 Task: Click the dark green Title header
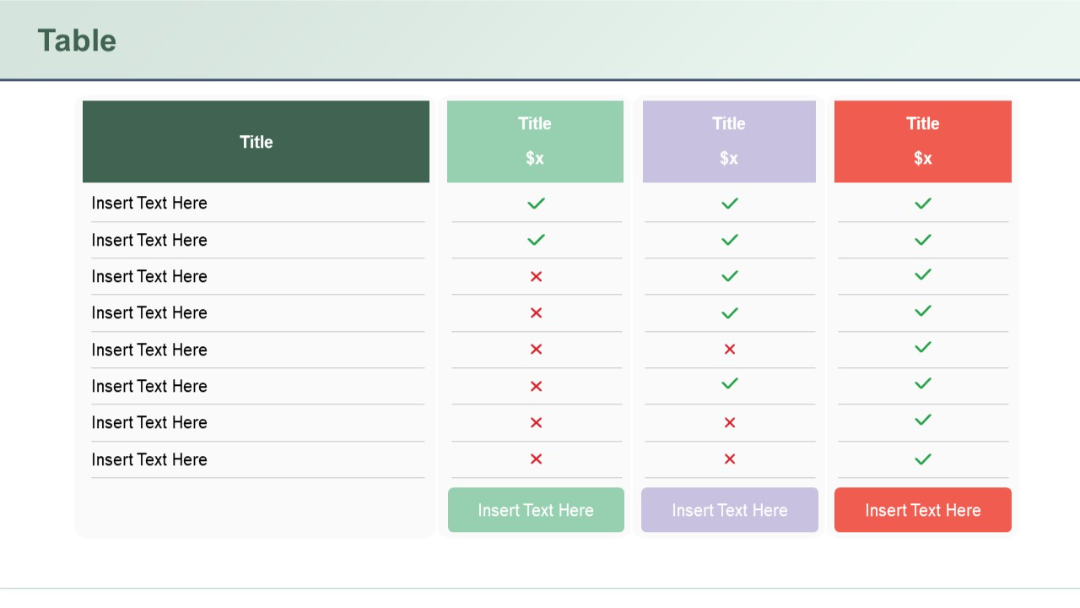256,141
